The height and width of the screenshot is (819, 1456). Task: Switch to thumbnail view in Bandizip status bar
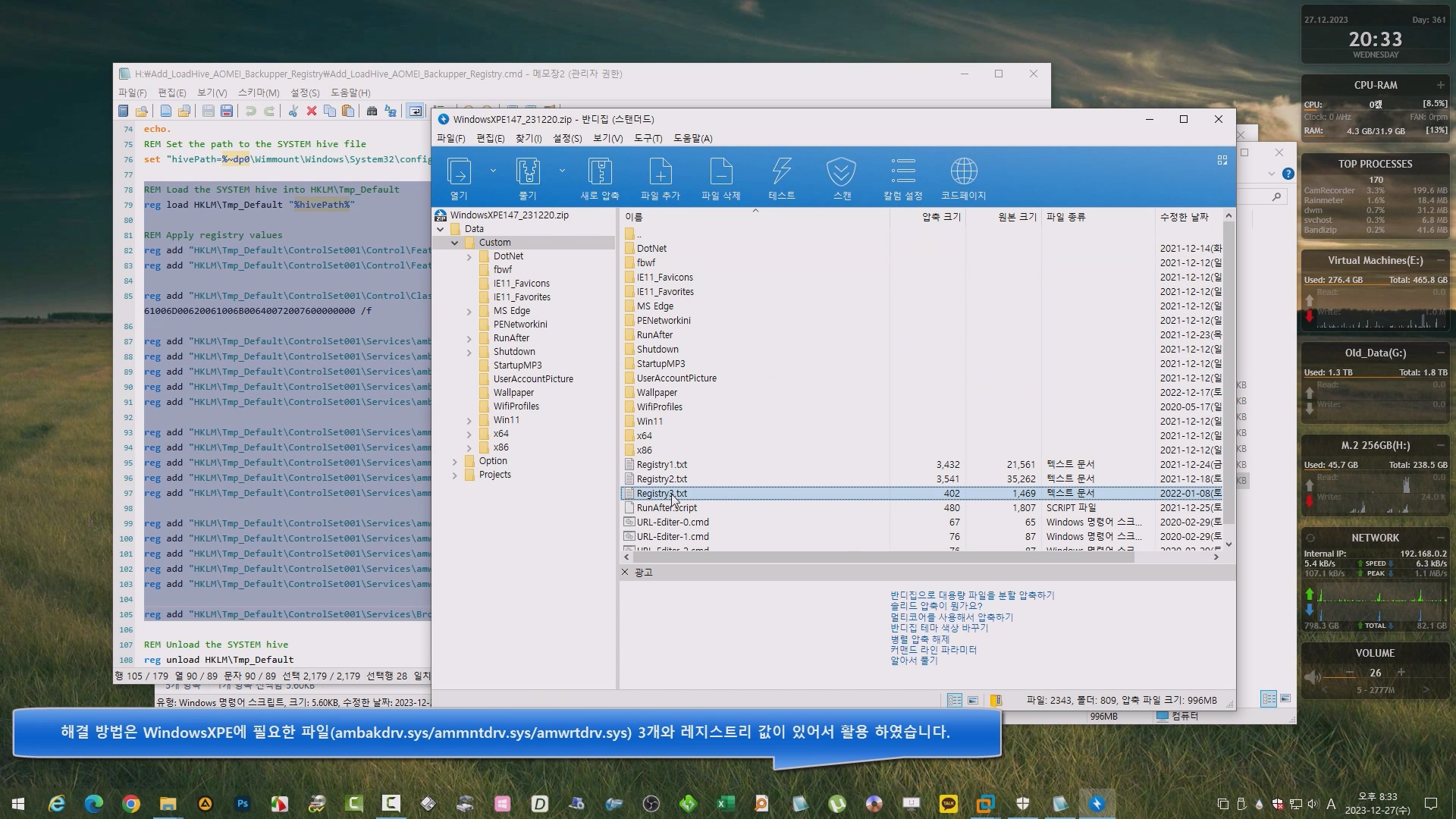(x=973, y=700)
